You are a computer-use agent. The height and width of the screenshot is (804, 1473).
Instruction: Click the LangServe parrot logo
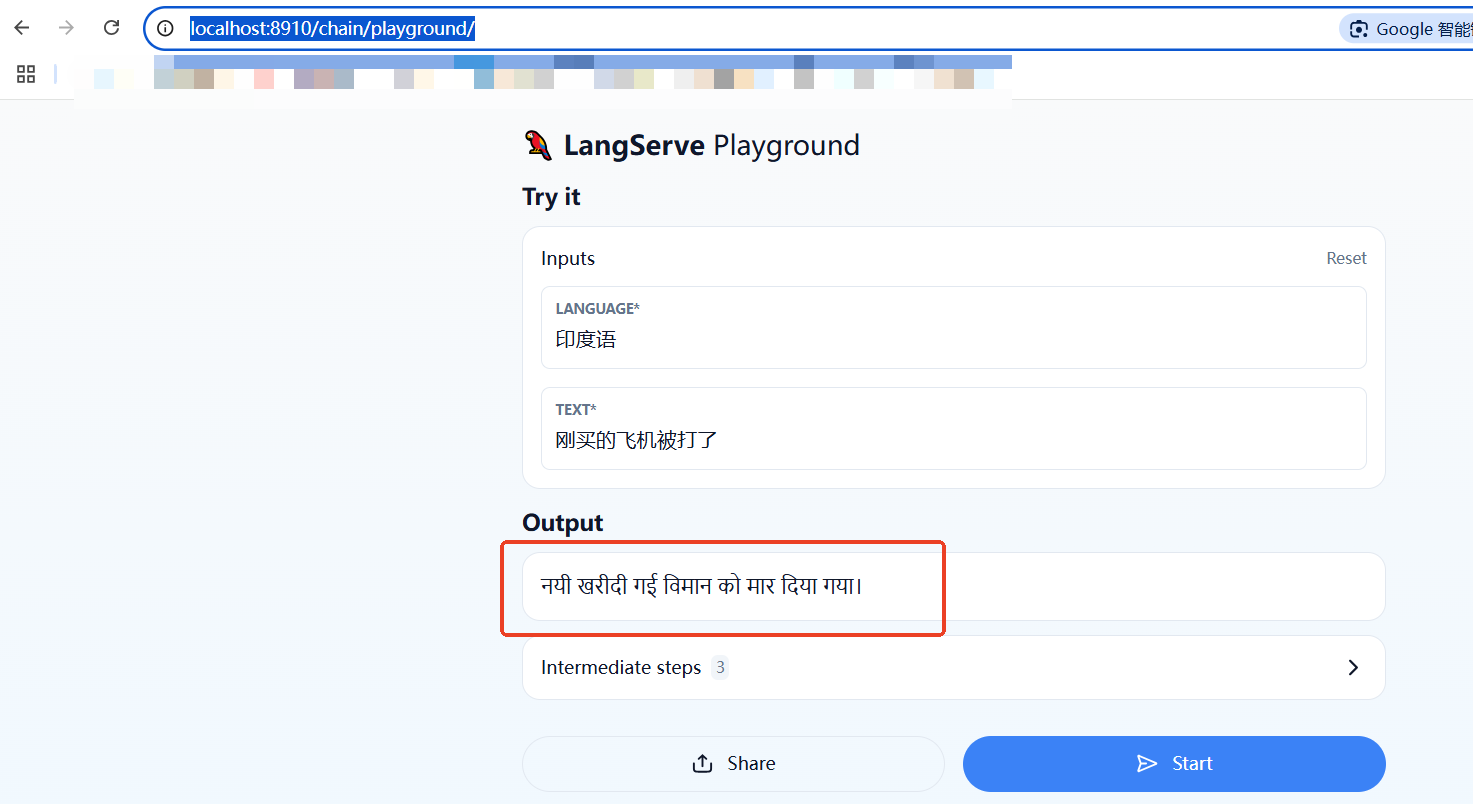pos(538,145)
